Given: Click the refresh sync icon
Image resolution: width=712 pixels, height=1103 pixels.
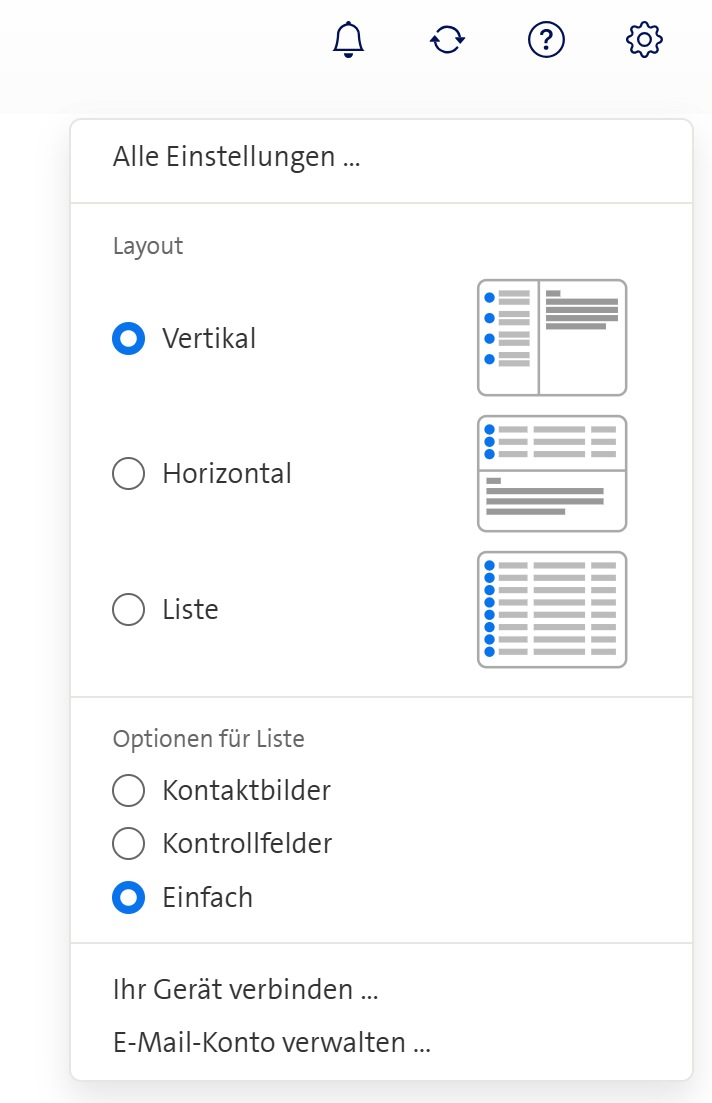Looking at the screenshot, I should pos(447,40).
